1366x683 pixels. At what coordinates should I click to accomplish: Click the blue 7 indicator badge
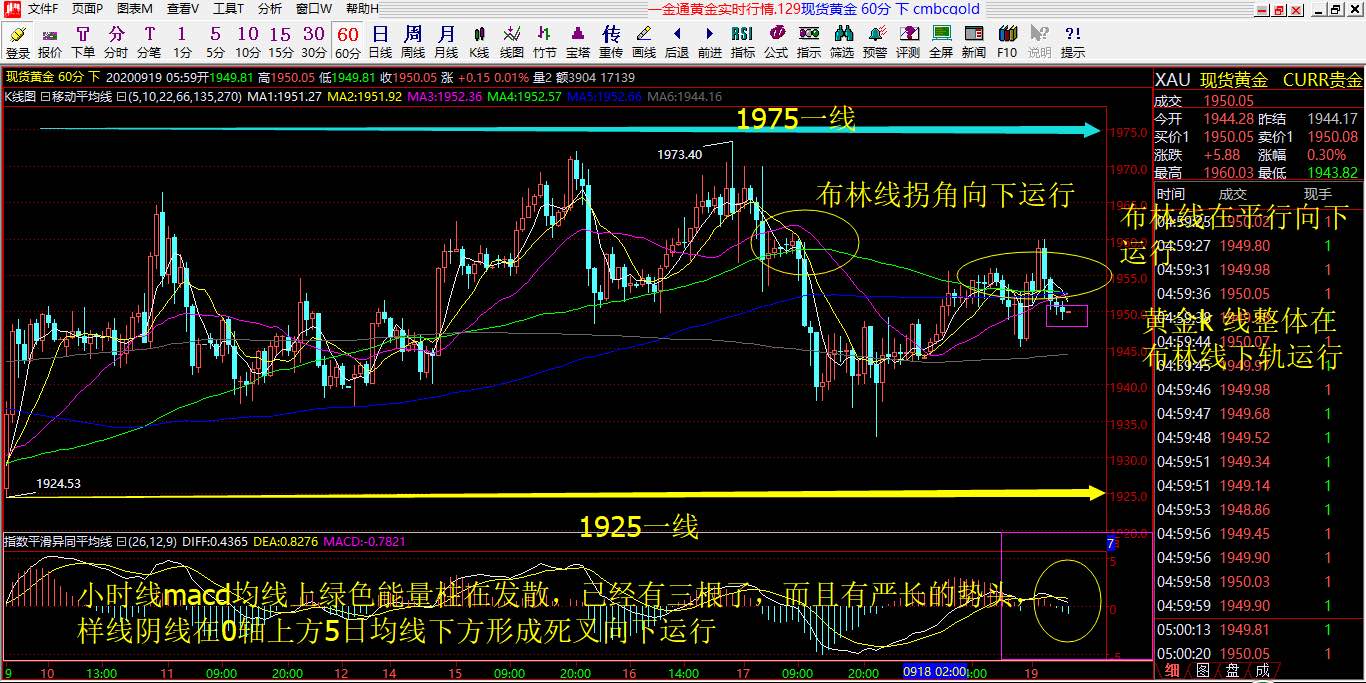(x=1110, y=543)
